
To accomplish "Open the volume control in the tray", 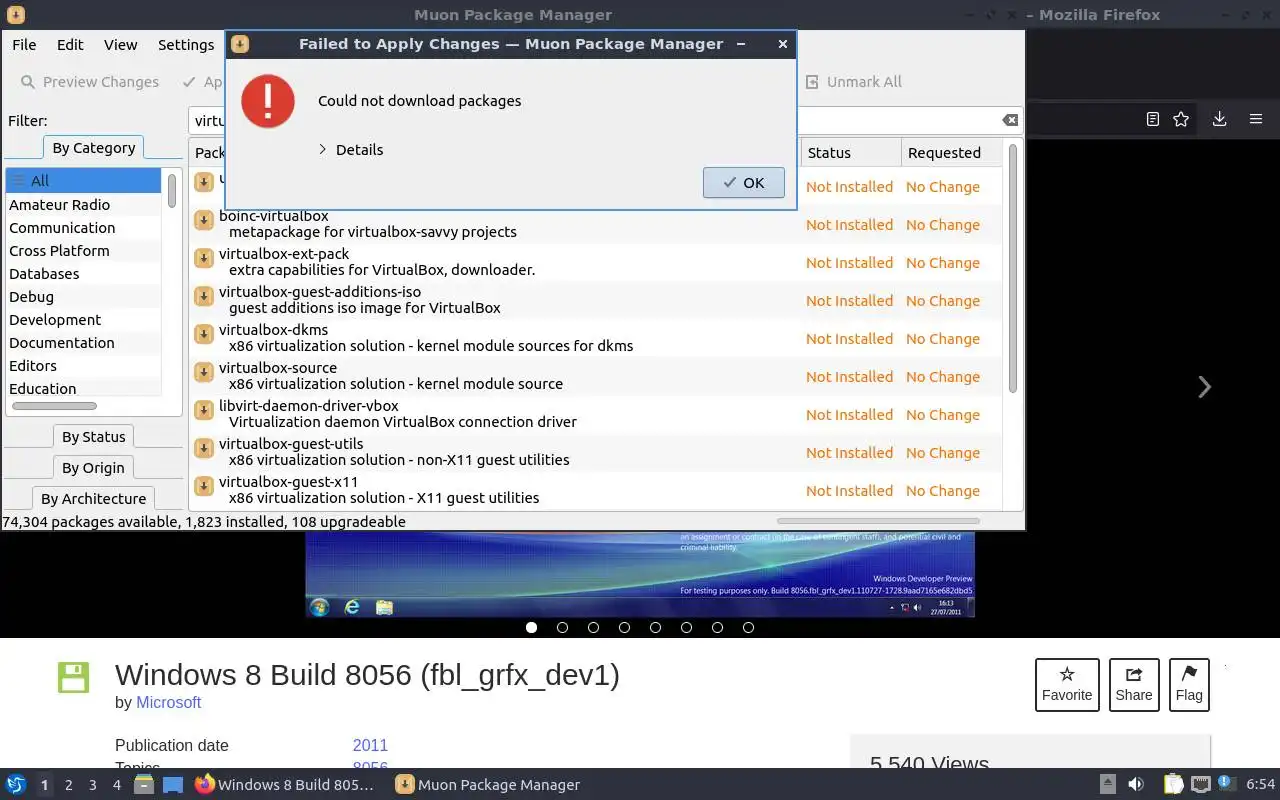I will point(1136,785).
